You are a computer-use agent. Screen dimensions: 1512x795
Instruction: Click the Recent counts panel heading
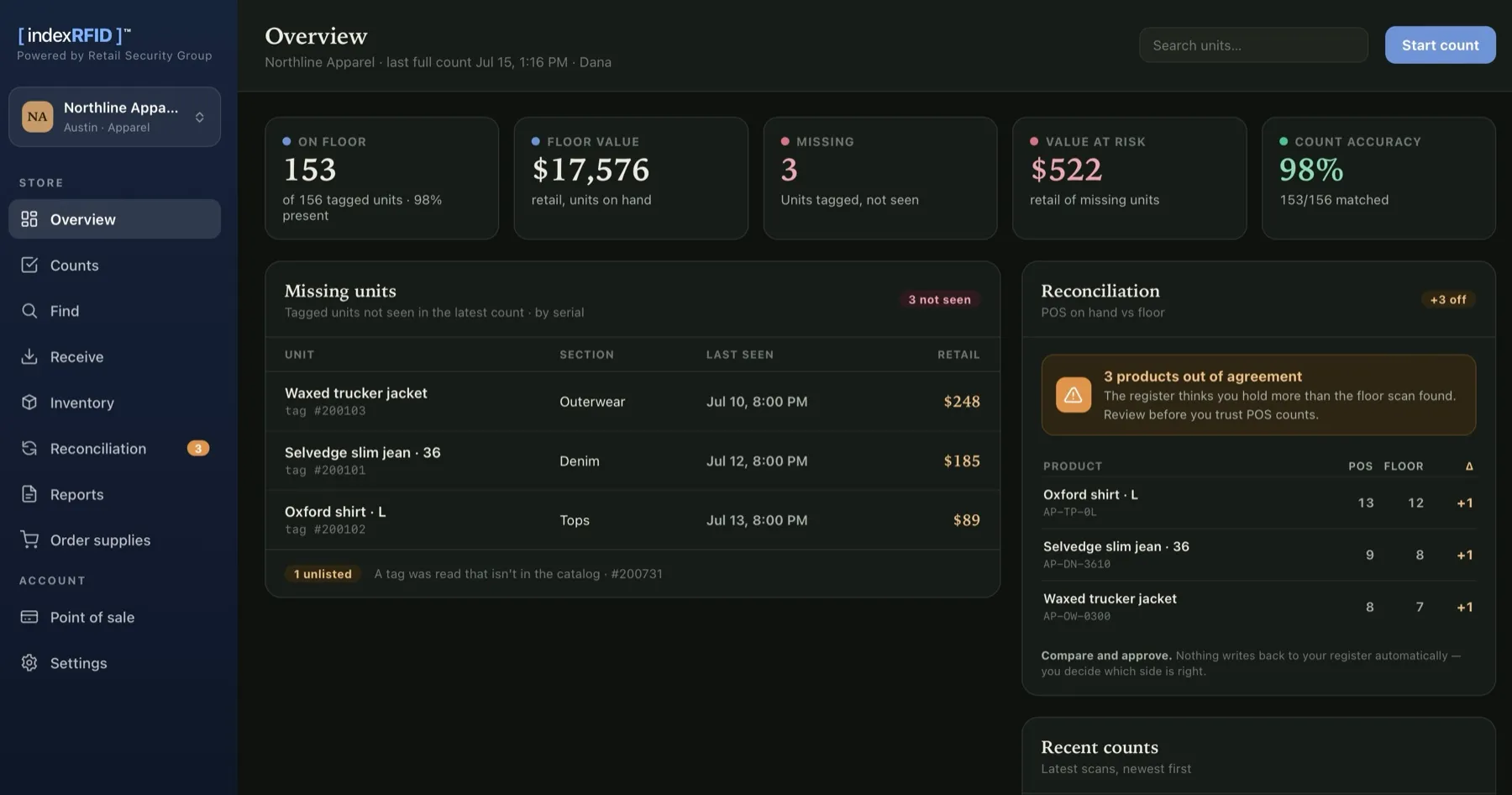pyautogui.click(x=1100, y=747)
